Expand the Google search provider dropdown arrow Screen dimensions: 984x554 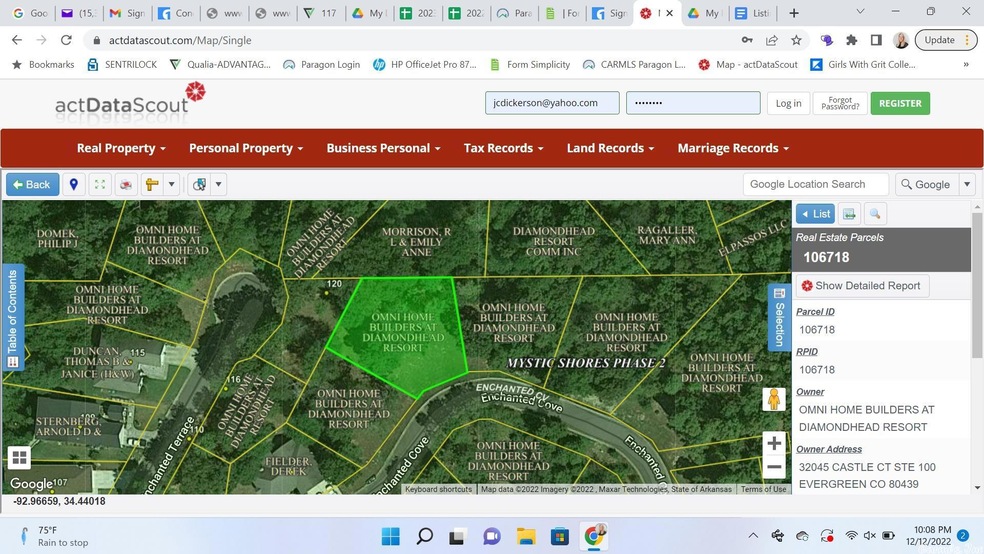(x=966, y=184)
